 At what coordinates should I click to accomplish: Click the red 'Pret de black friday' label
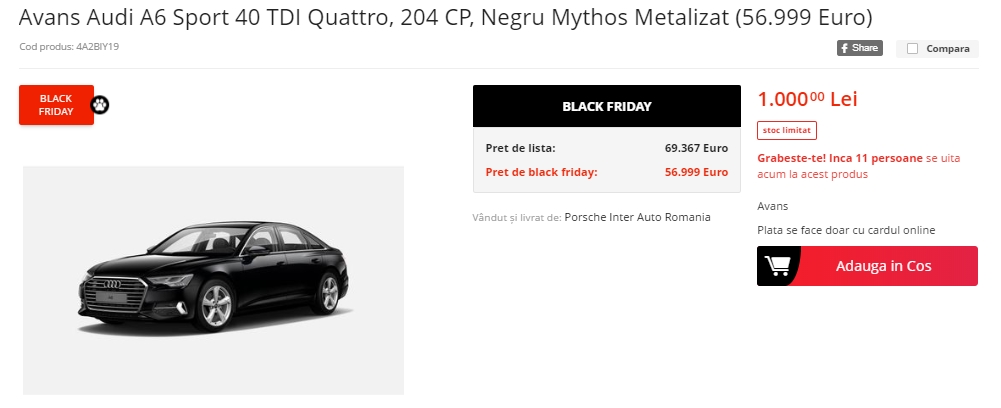coord(541,172)
